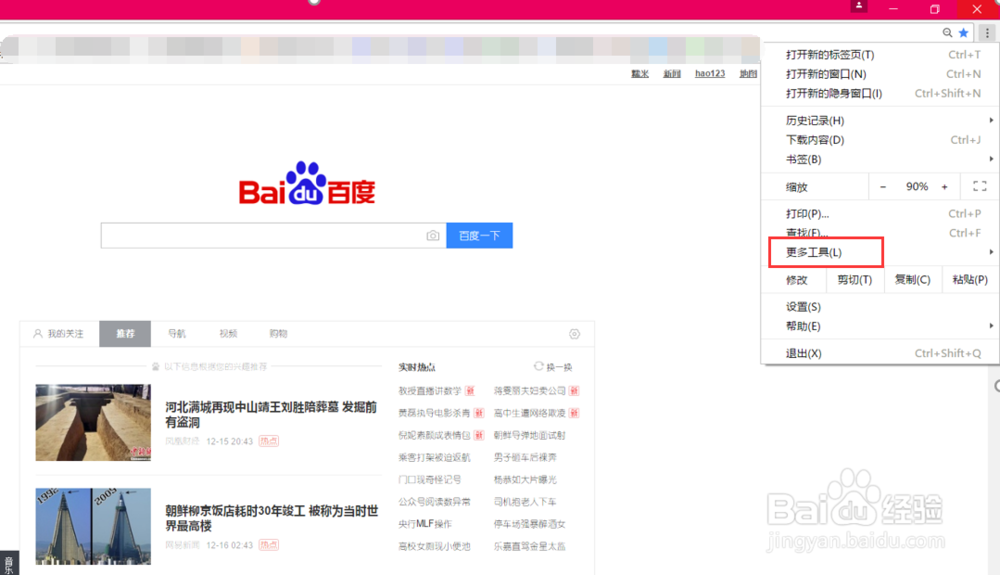Click the Baidu logo
1000x575 pixels.
click(x=307, y=184)
